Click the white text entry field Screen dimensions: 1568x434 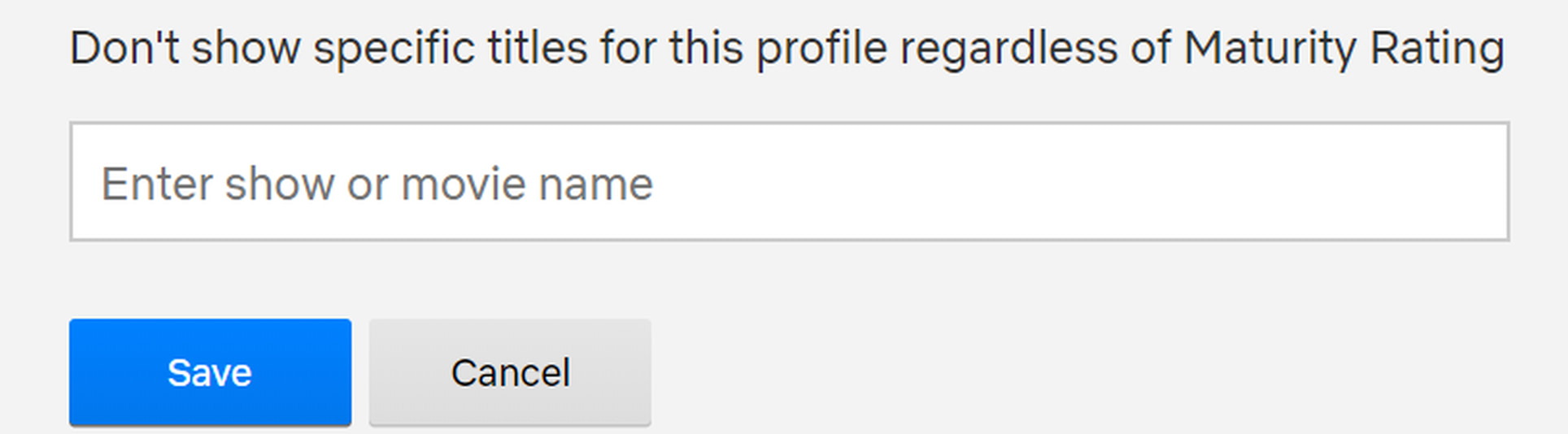789,182
